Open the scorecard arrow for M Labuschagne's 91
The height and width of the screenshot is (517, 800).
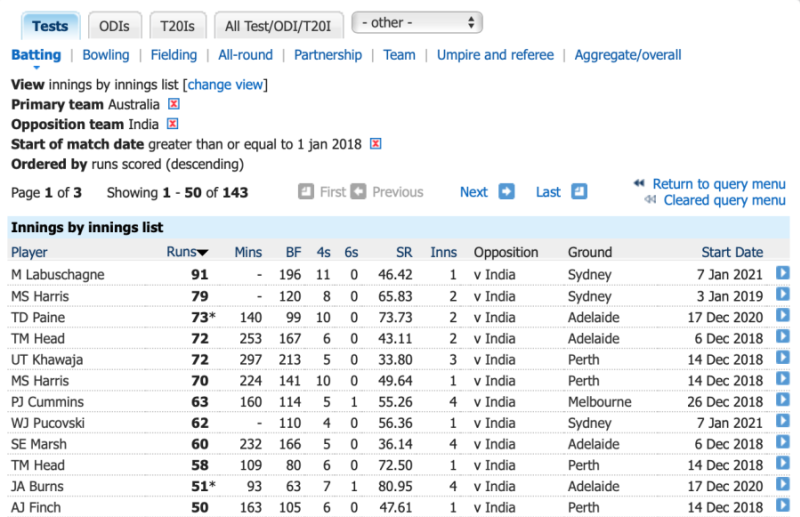(x=783, y=274)
